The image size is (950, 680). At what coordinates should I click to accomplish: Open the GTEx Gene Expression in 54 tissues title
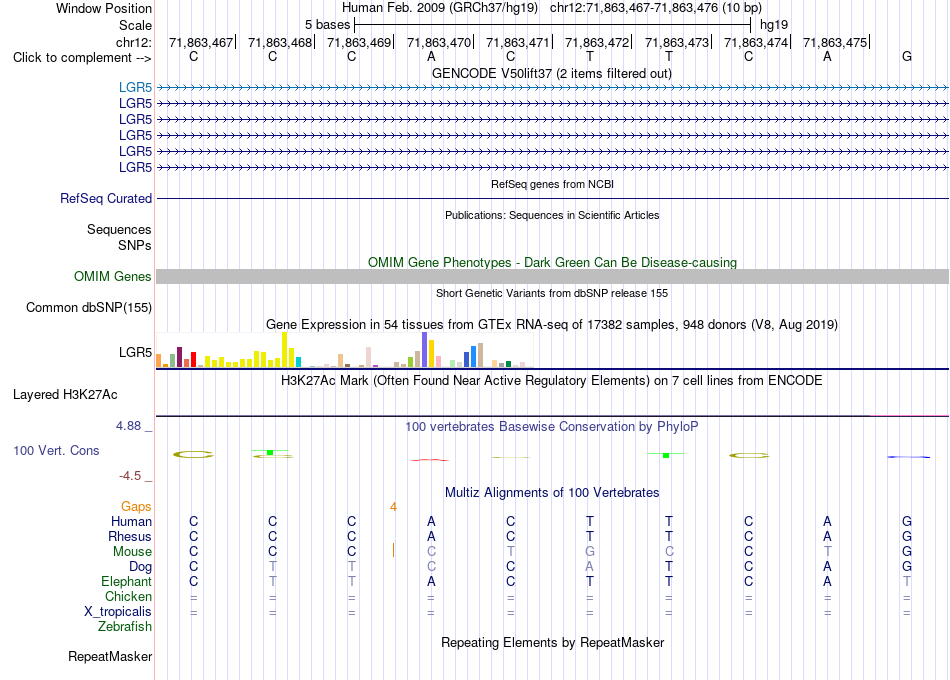(x=552, y=325)
